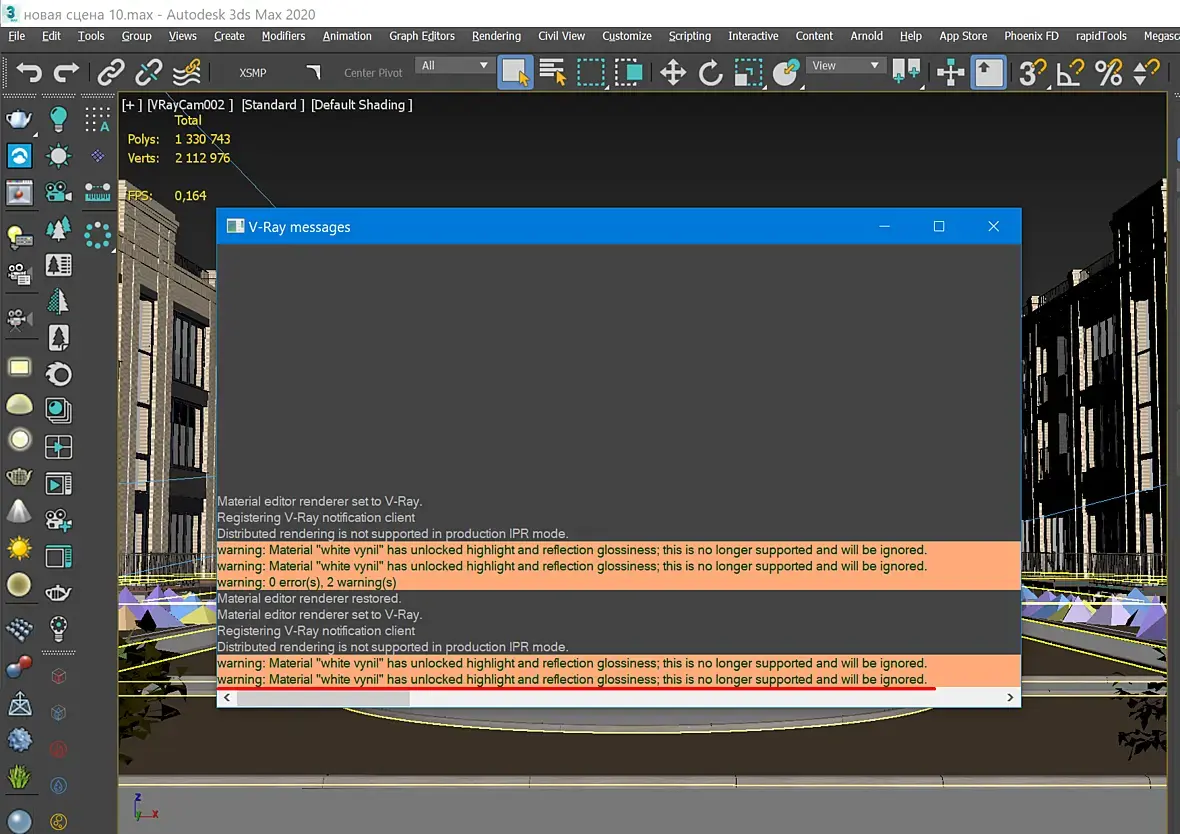Toggle the 3D Snaps button
Screen dimensions: 1180x834
1031,73
